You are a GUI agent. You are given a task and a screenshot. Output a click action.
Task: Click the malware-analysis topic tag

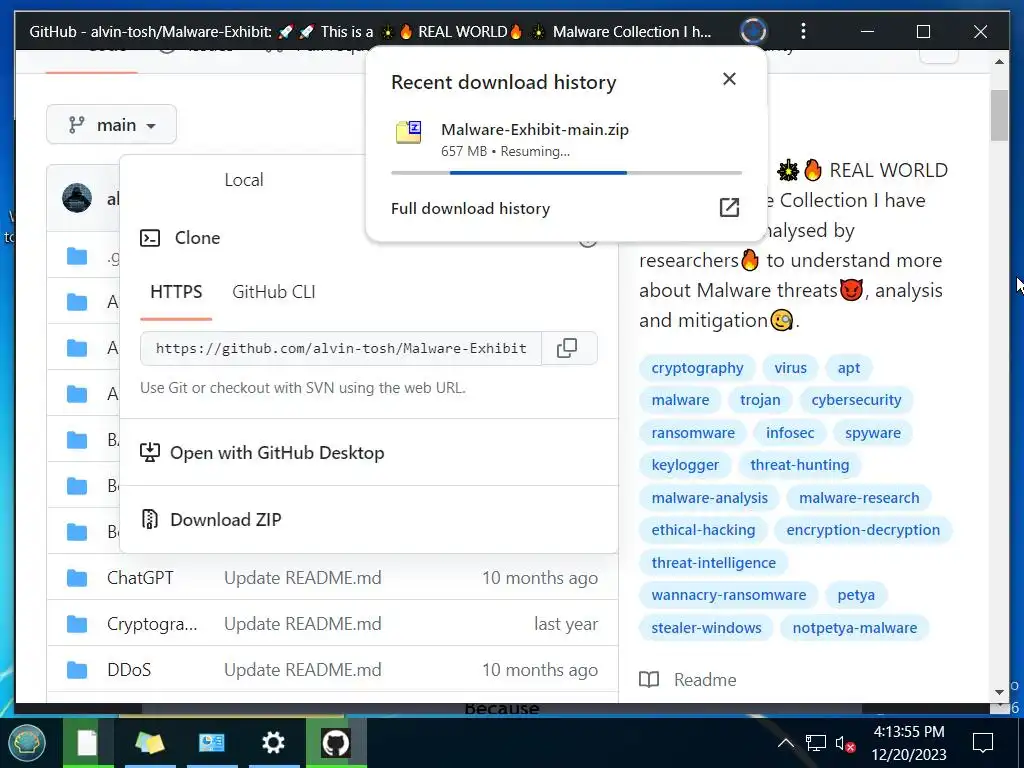point(709,498)
